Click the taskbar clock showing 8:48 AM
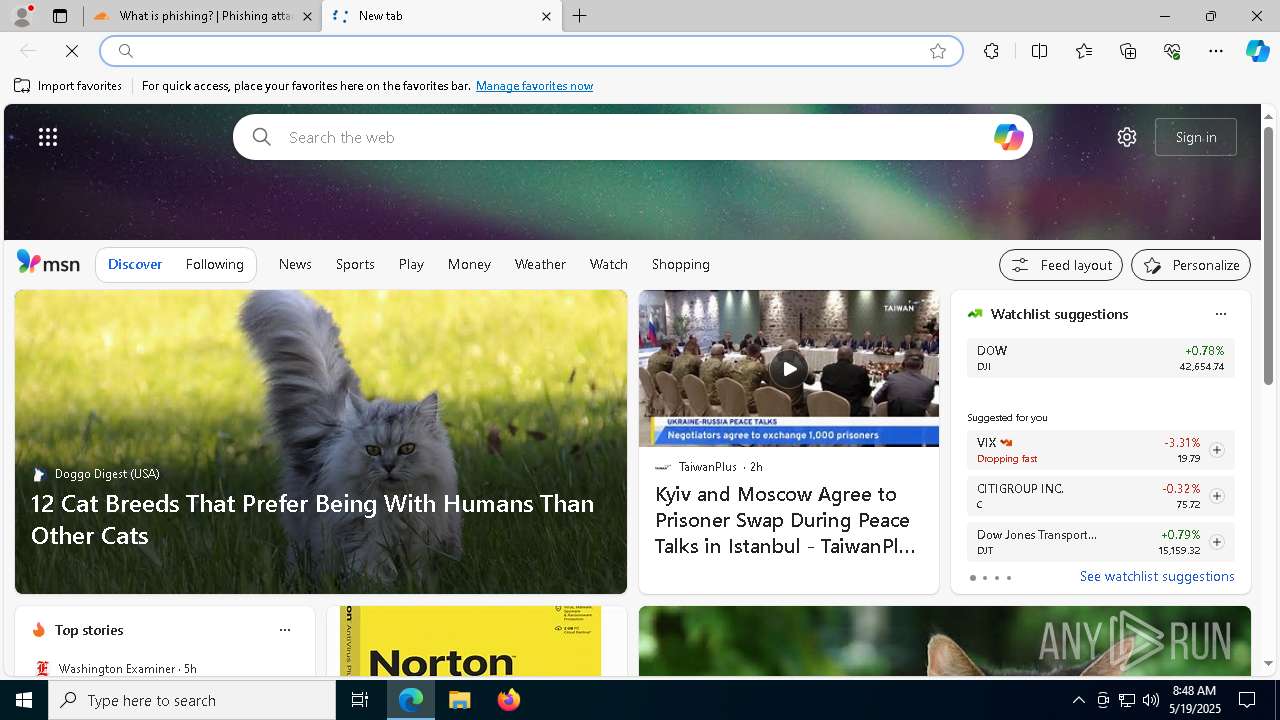1280x720 pixels. (x=1193, y=700)
